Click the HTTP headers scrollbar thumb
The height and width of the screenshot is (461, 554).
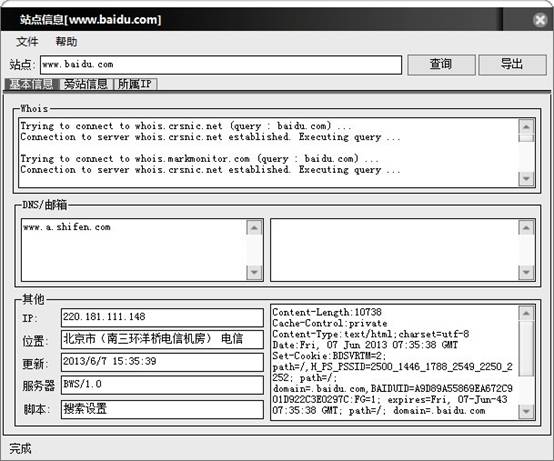[x=526, y=348]
